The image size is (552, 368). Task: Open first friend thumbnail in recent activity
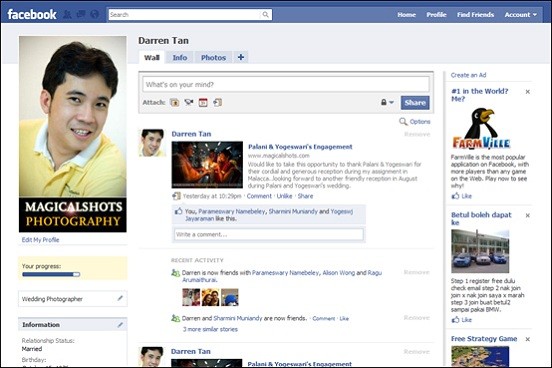[x=191, y=297]
